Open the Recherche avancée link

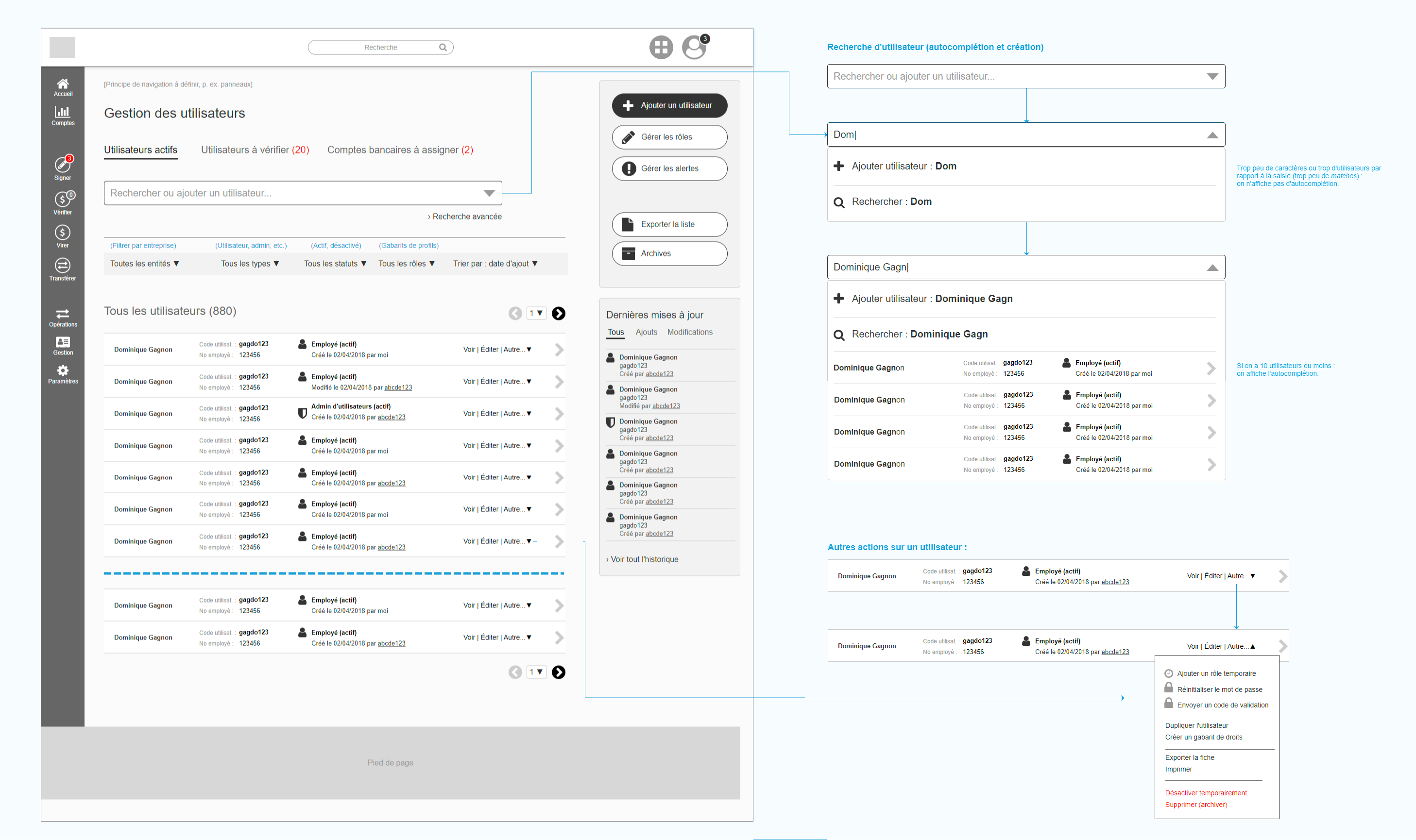465,217
